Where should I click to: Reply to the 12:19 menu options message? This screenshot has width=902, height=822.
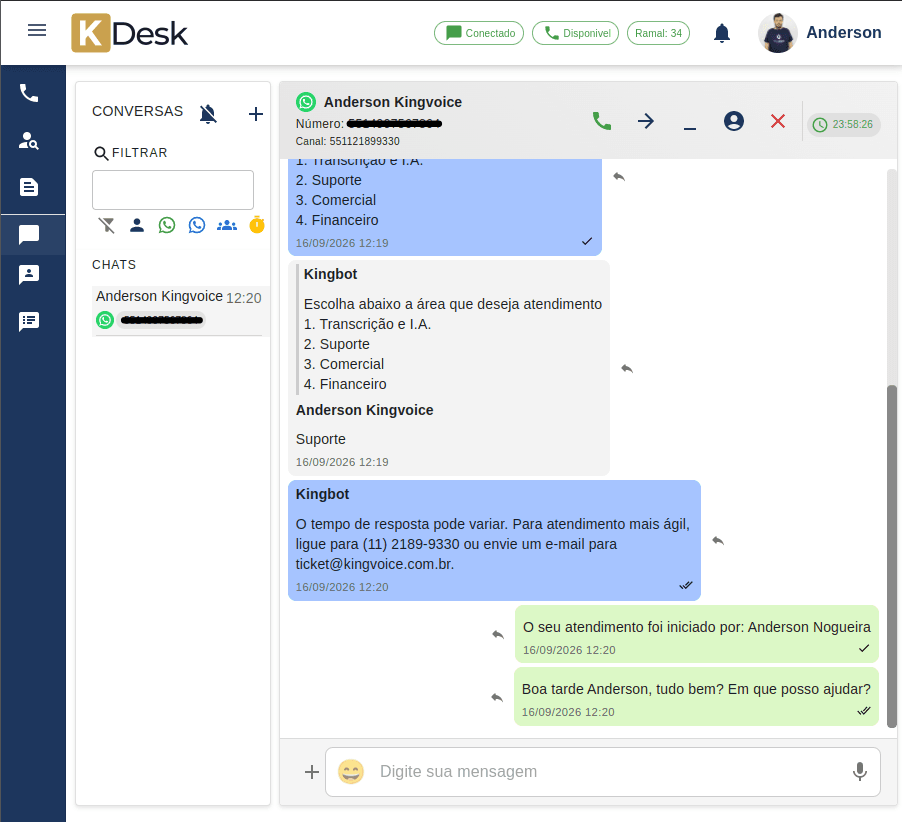click(x=619, y=177)
